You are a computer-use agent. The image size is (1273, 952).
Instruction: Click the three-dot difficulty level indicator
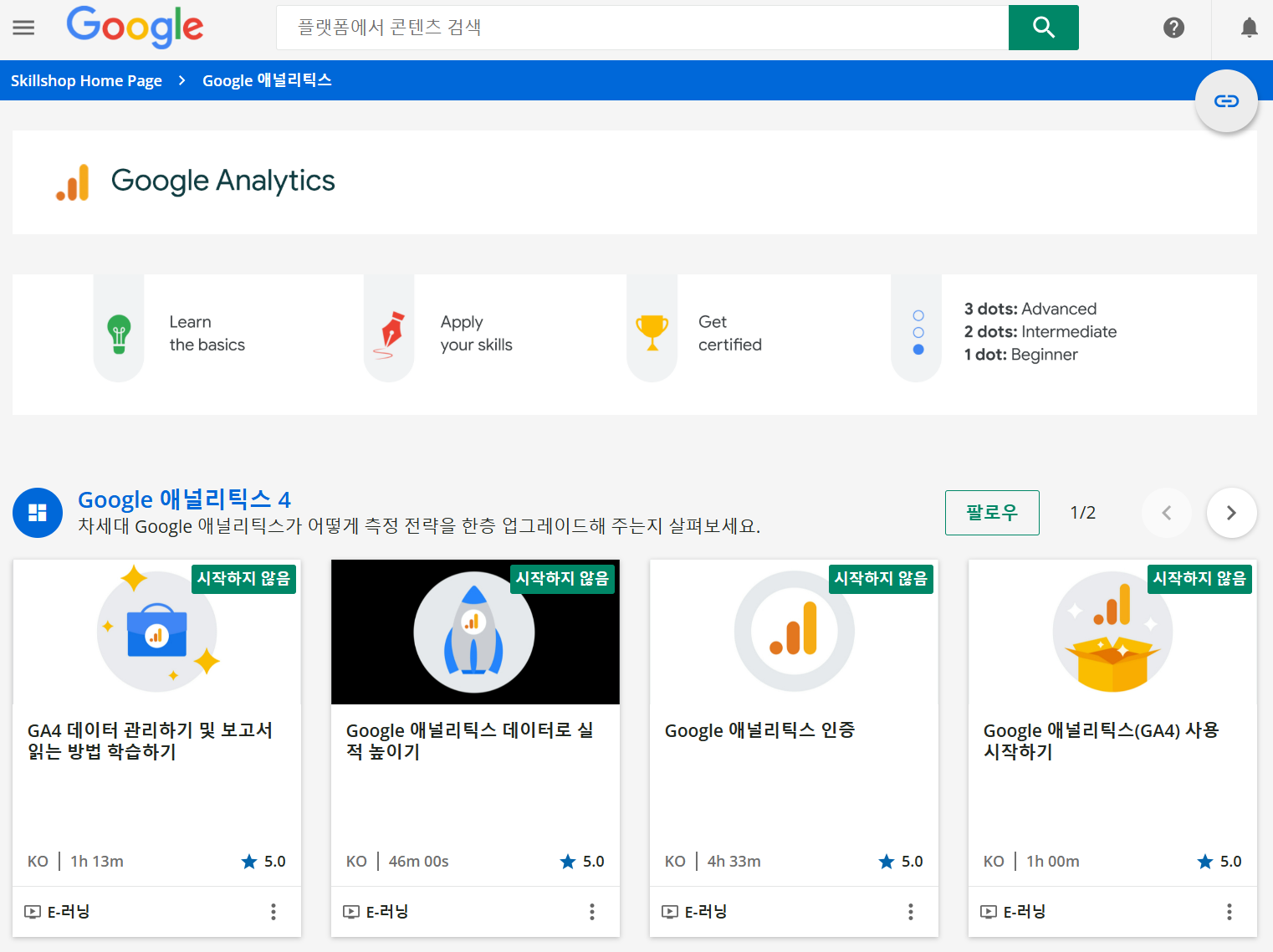point(918,332)
